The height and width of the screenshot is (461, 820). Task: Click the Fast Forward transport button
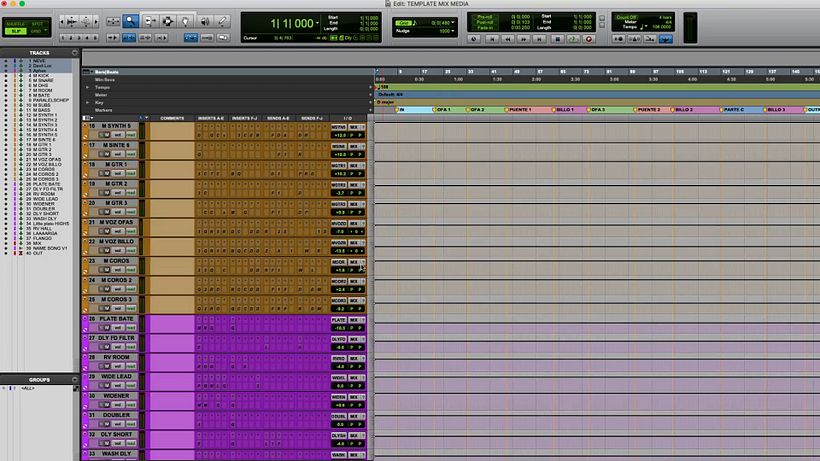523,39
